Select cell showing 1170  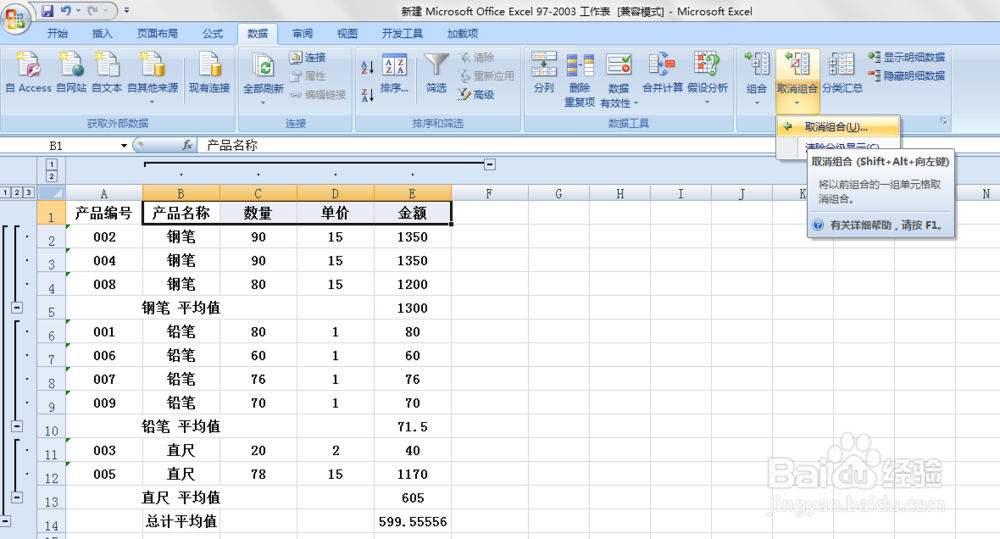coord(413,474)
